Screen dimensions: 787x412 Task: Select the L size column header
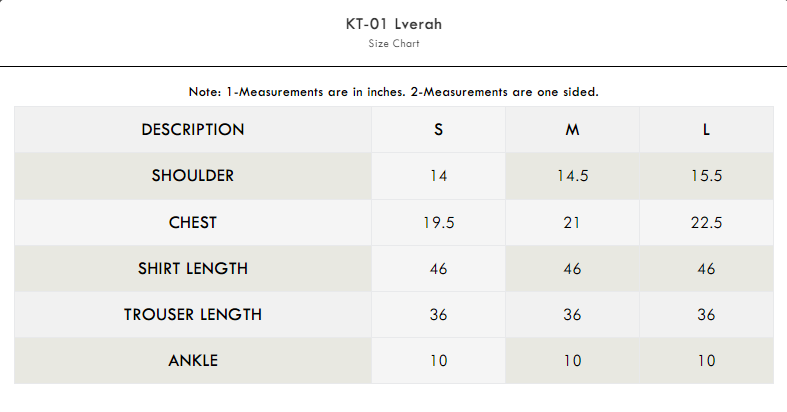tap(706, 130)
